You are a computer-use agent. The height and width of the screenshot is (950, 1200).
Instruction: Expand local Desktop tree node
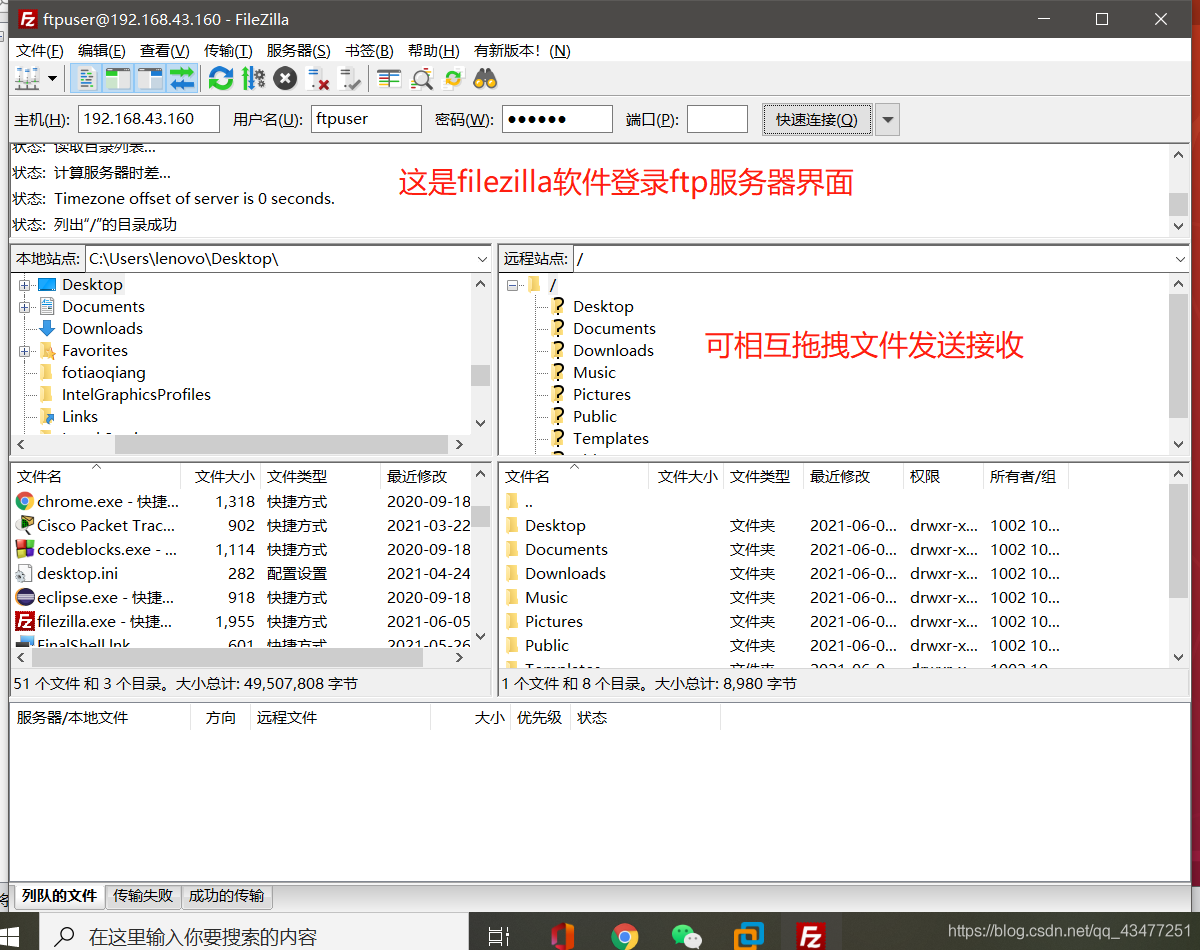click(24, 285)
